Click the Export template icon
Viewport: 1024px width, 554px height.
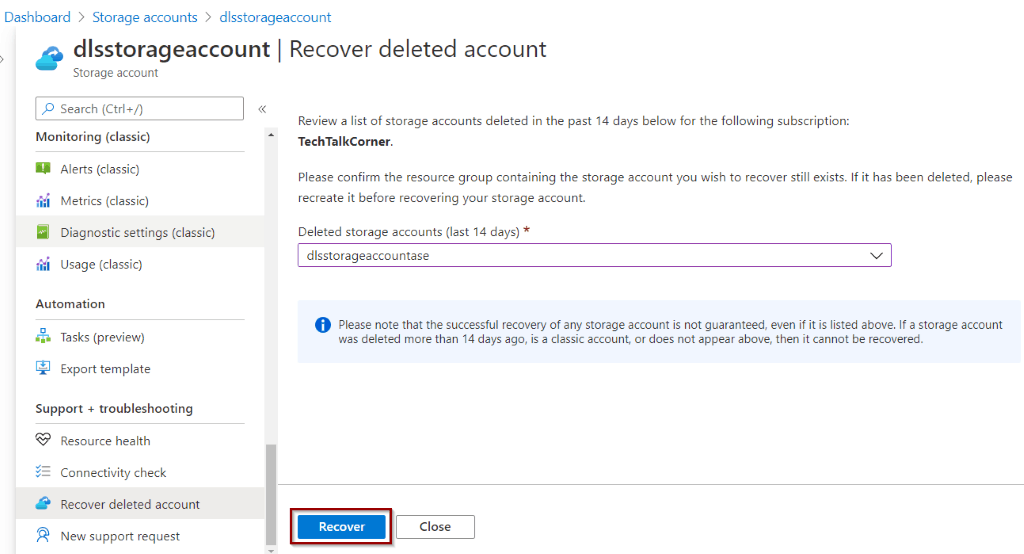point(43,368)
